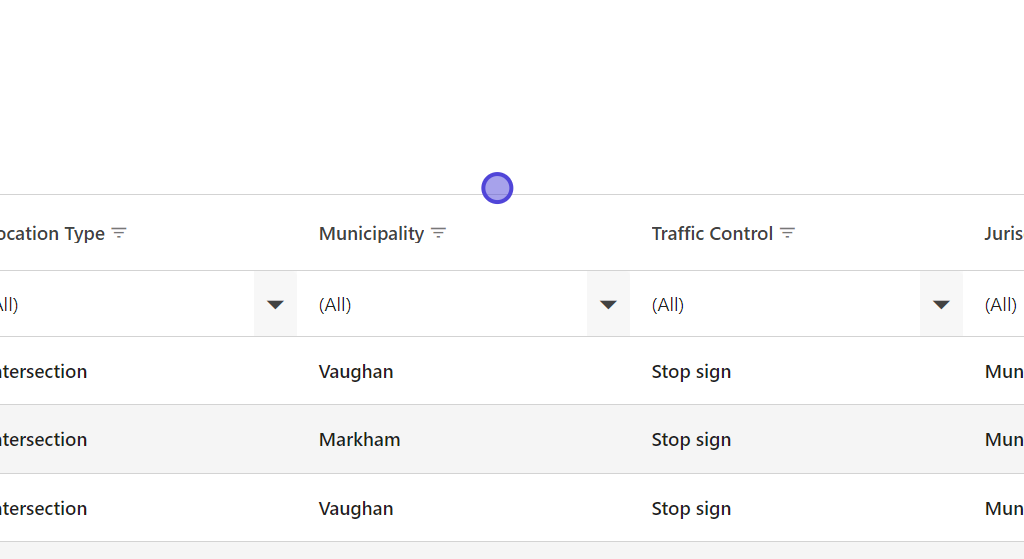Sort by the Municipality column header
The image size is (1024, 559).
click(371, 233)
